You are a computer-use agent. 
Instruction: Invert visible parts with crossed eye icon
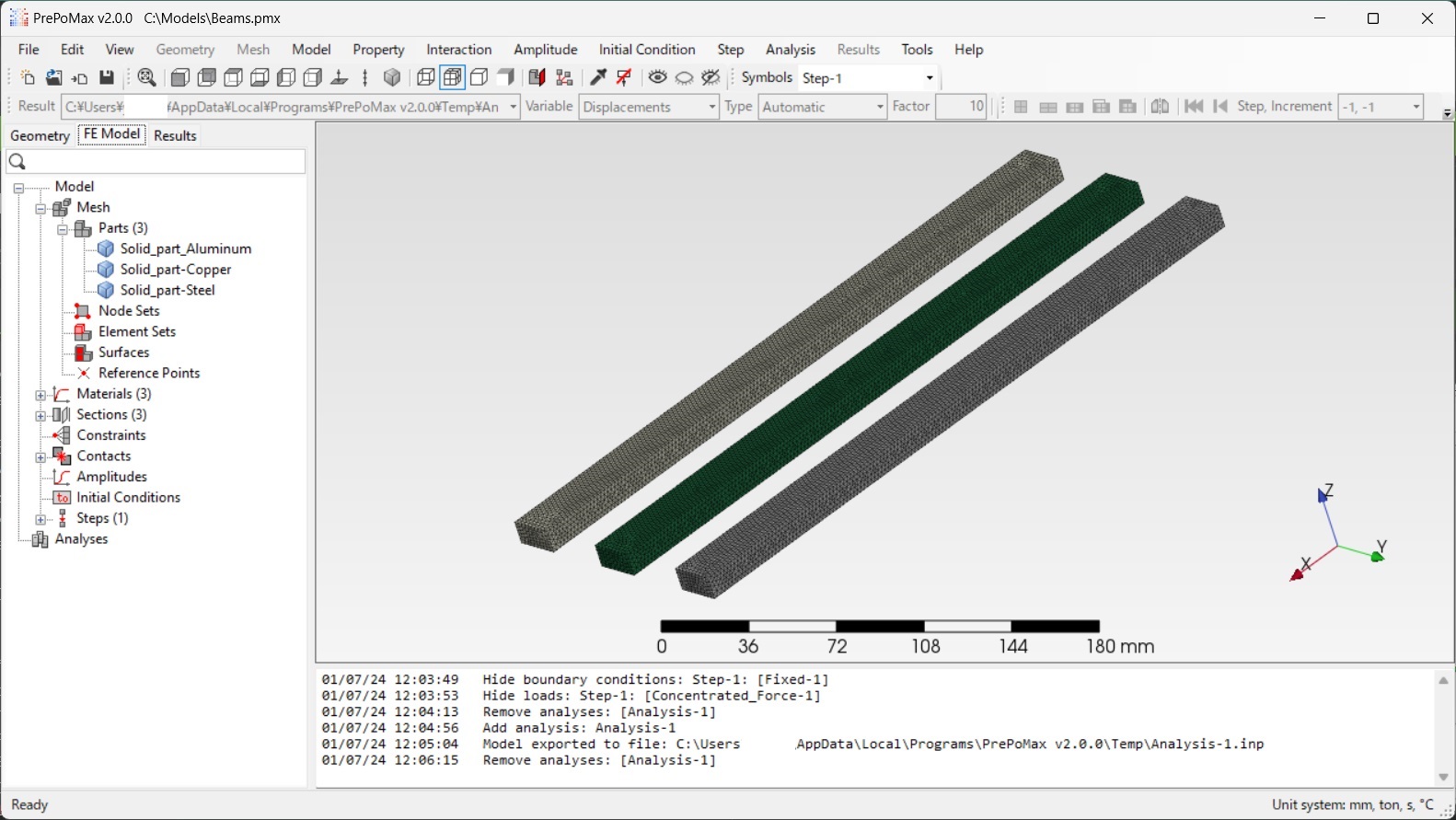coord(711,78)
